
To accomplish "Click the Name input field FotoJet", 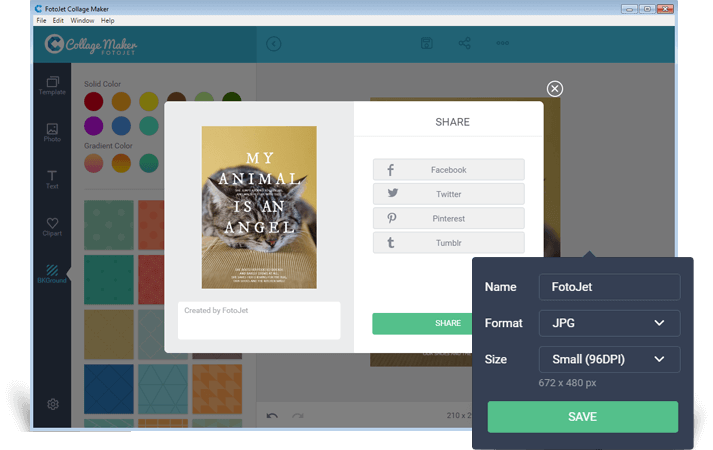I will click(x=609, y=287).
